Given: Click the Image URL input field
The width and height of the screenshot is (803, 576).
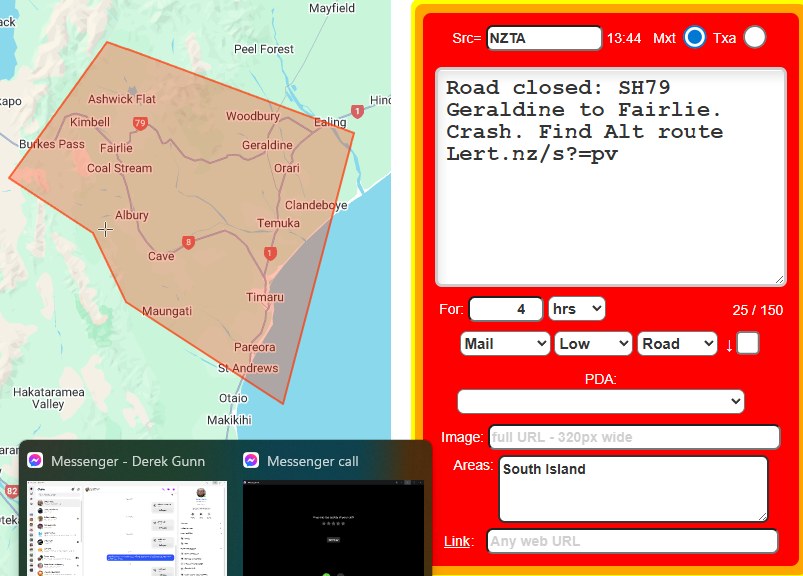Looking at the screenshot, I should tap(634, 437).
